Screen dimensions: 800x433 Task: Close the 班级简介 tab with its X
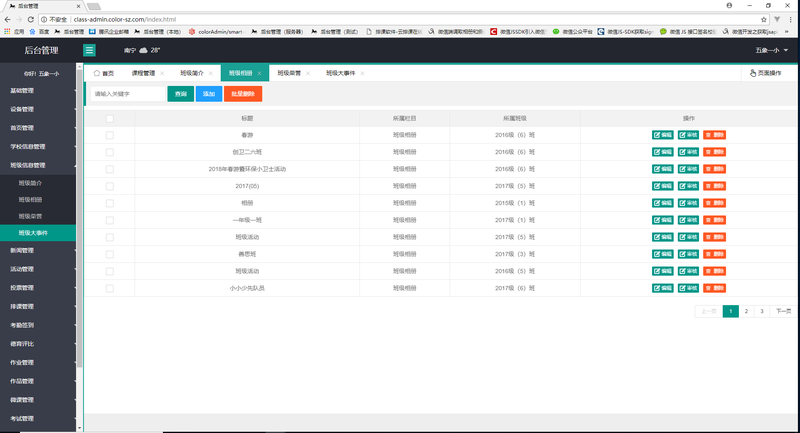click(x=211, y=73)
